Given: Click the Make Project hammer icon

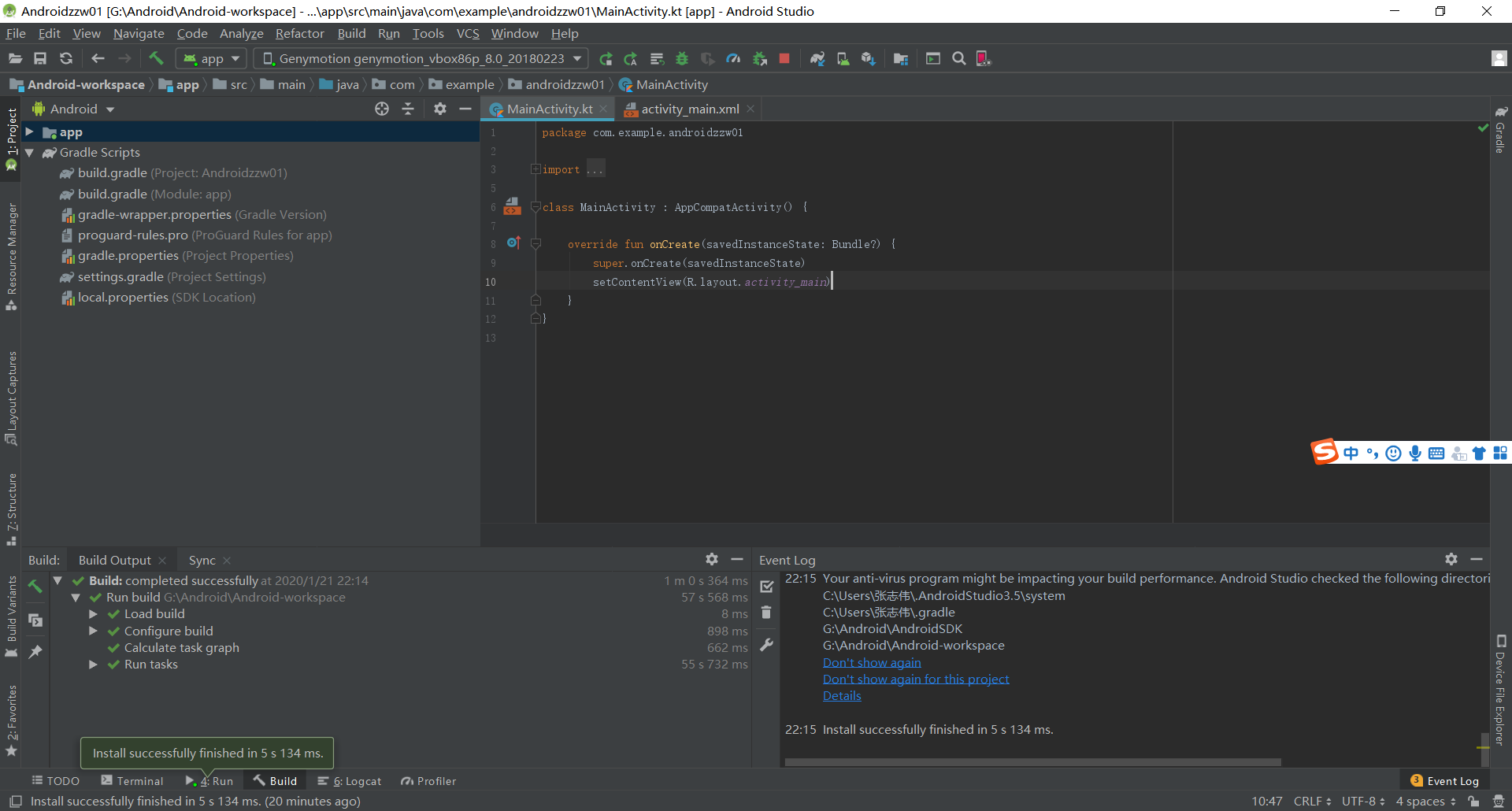Looking at the screenshot, I should coord(156,58).
